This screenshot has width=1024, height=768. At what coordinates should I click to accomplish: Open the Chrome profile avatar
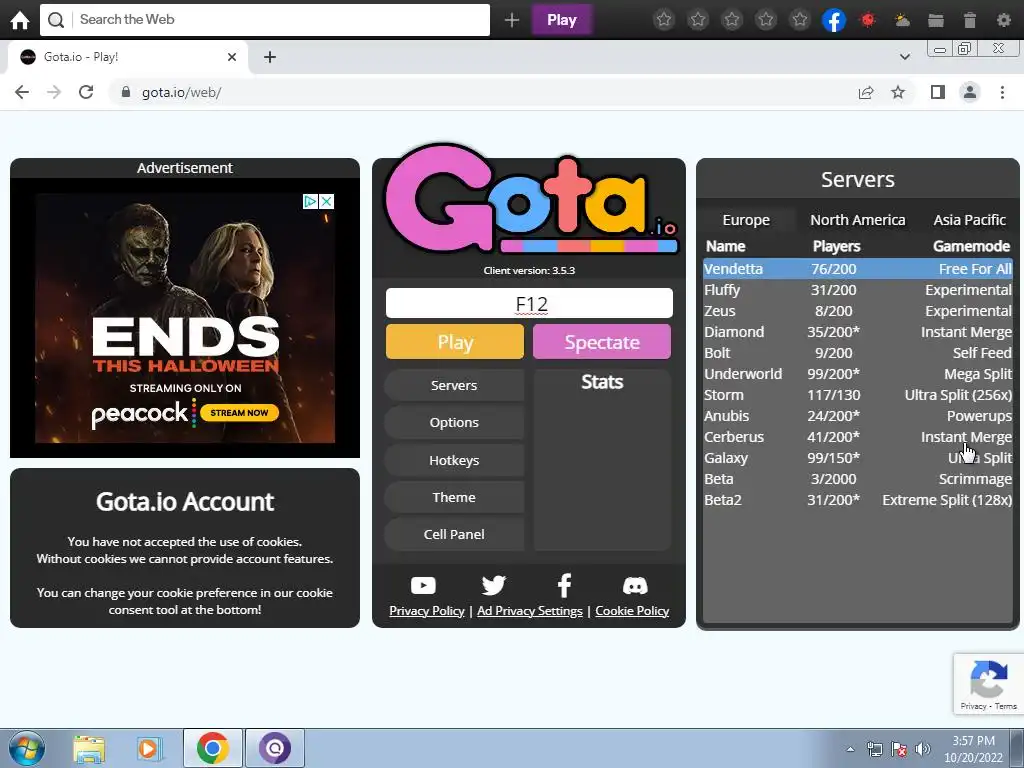coord(970,92)
